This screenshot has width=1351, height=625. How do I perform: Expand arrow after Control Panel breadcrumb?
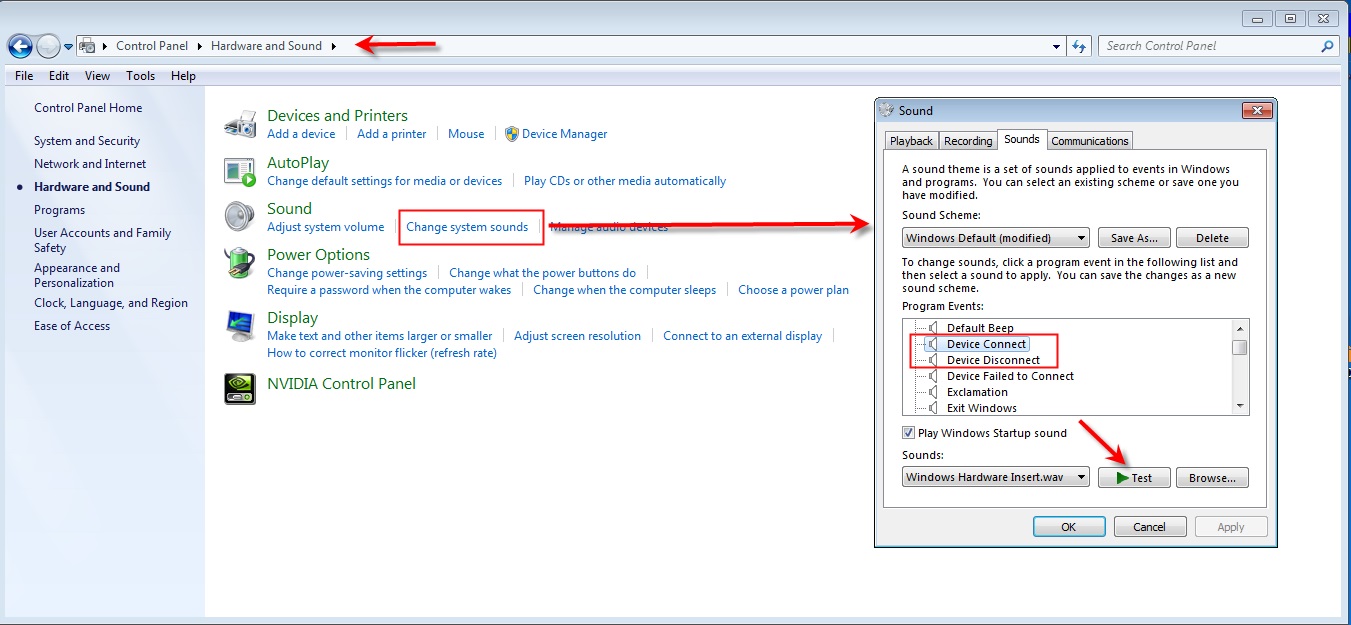point(199,46)
